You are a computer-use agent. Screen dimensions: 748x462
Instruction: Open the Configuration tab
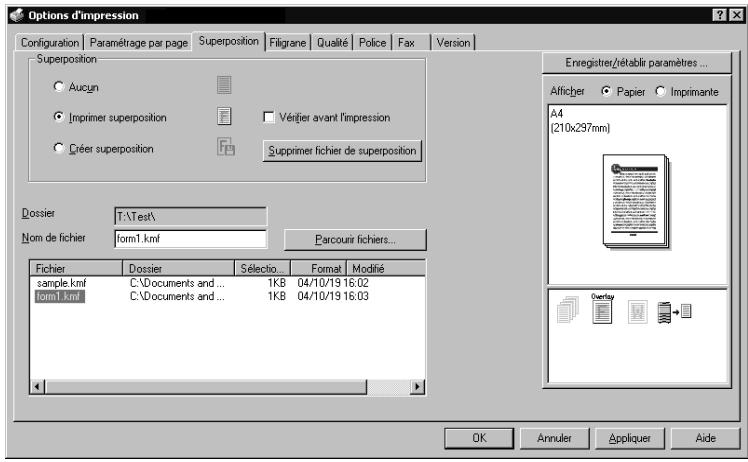50,42
